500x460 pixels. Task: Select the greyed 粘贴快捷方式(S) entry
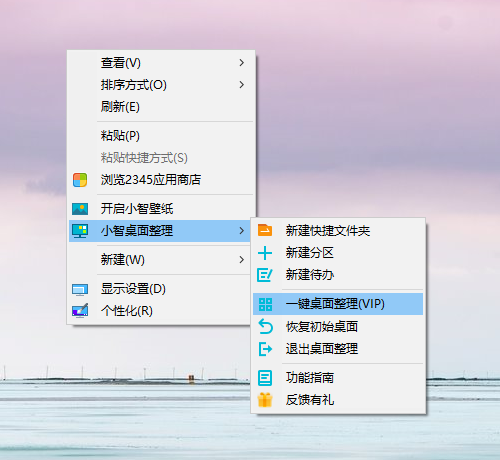[x=161, y=158]
